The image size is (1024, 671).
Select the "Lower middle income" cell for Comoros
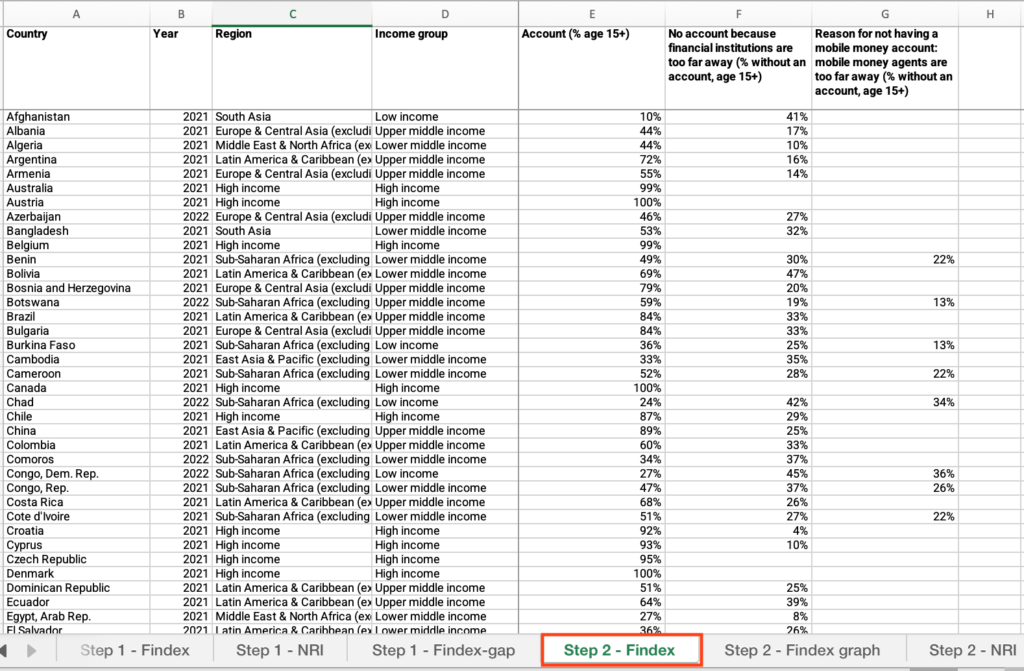click(x=445, y=459)
